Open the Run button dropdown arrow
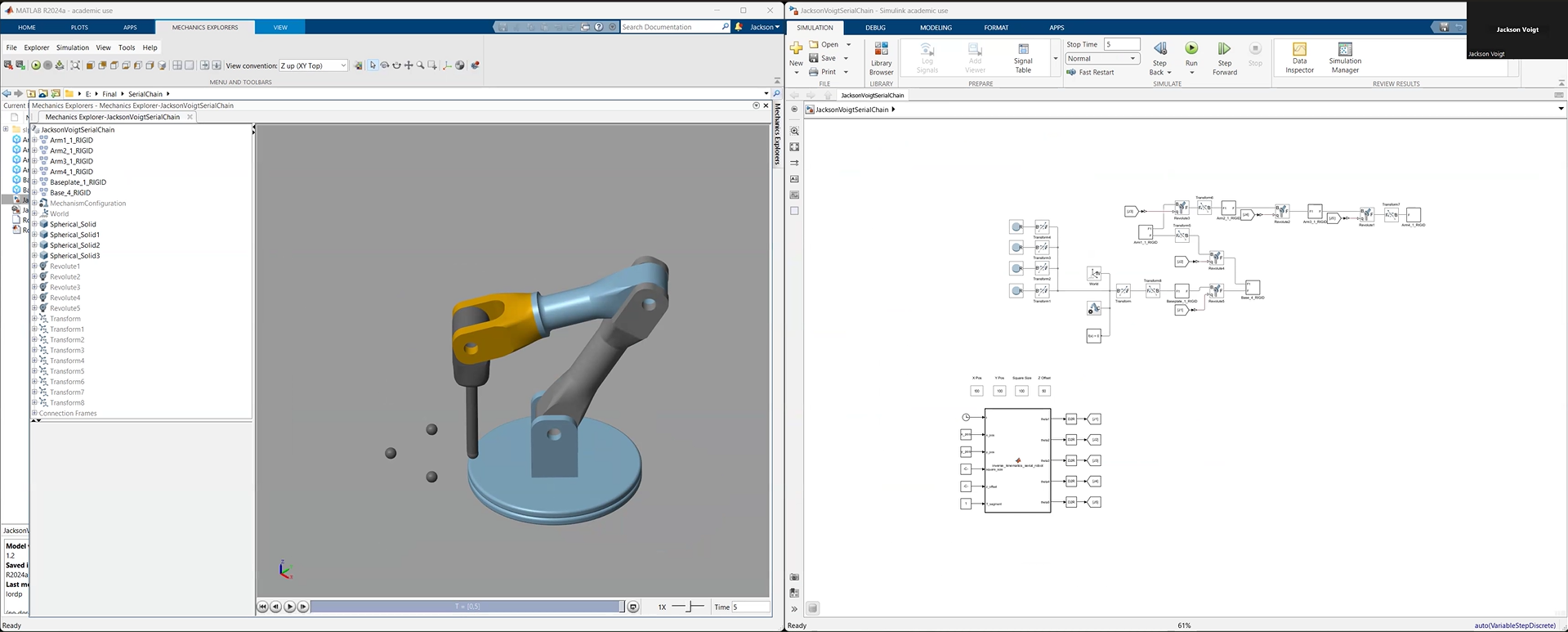This screenshot has height=632, width=1568. 1191,73
